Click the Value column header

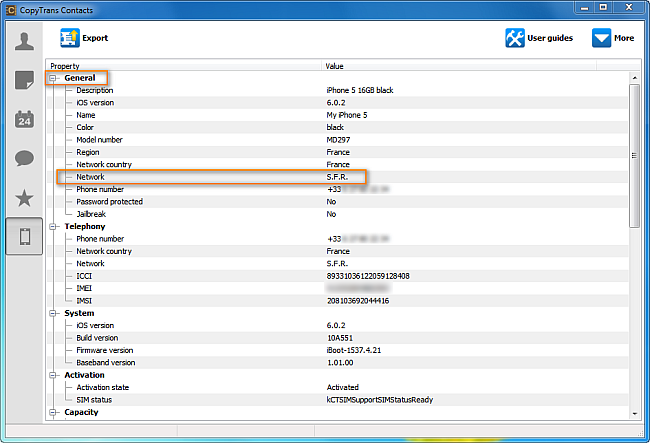click(x=459, y=66)
